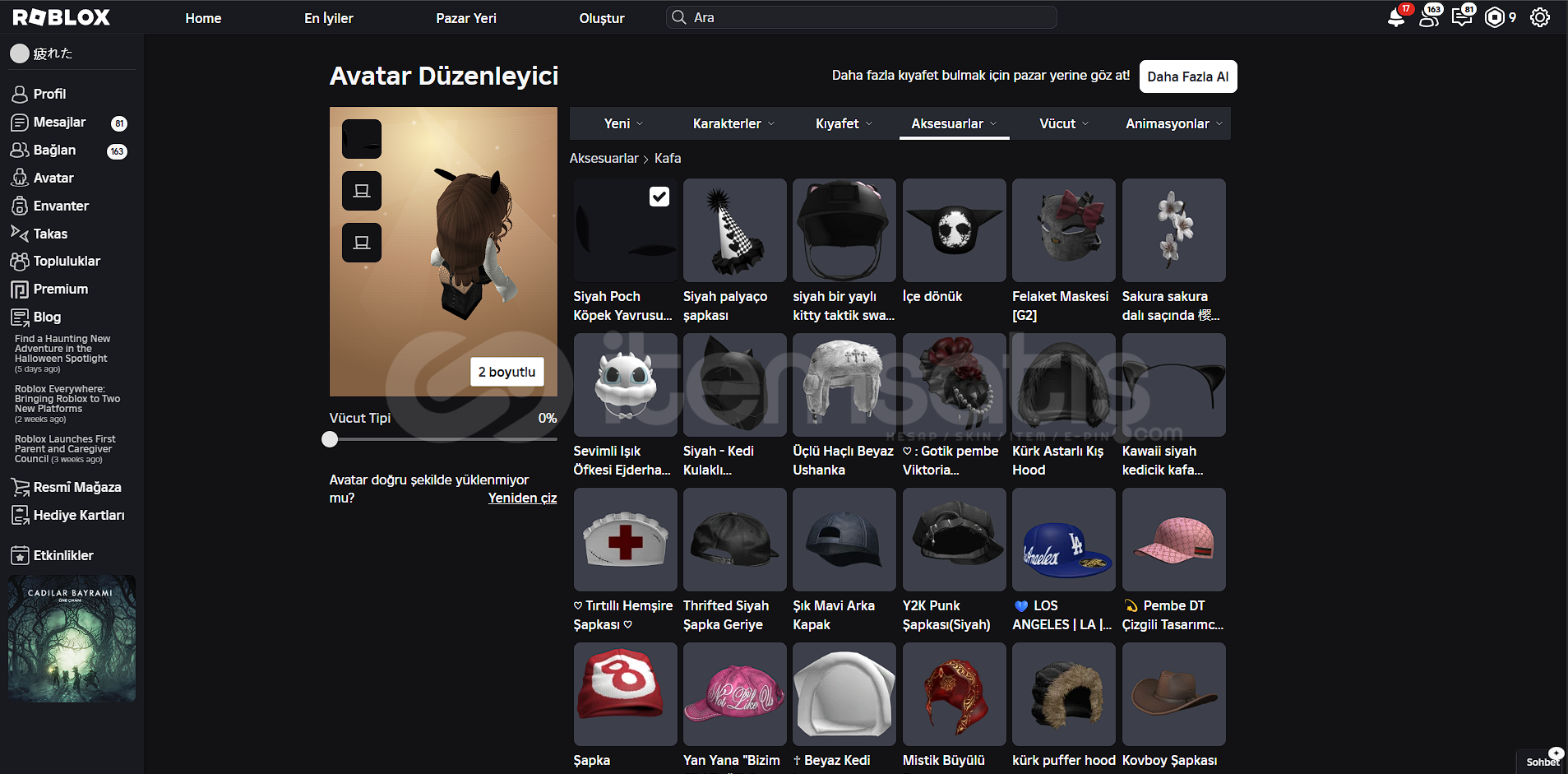
Task: Open Envanter from the sidebar
Action: point(61,206)
